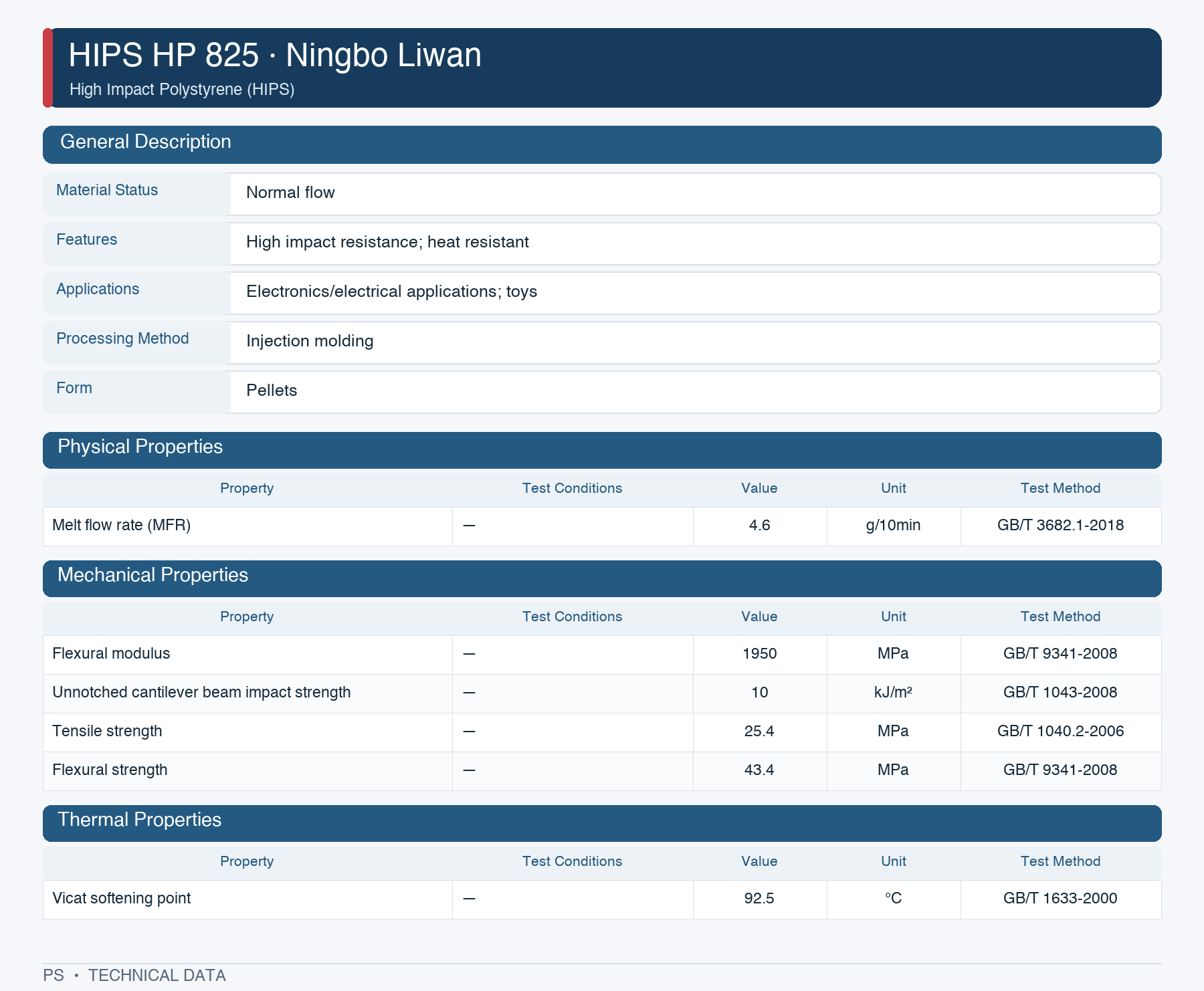The image size is (1204, 991).
Task: Click the Features label
Action: coord(86,239)
